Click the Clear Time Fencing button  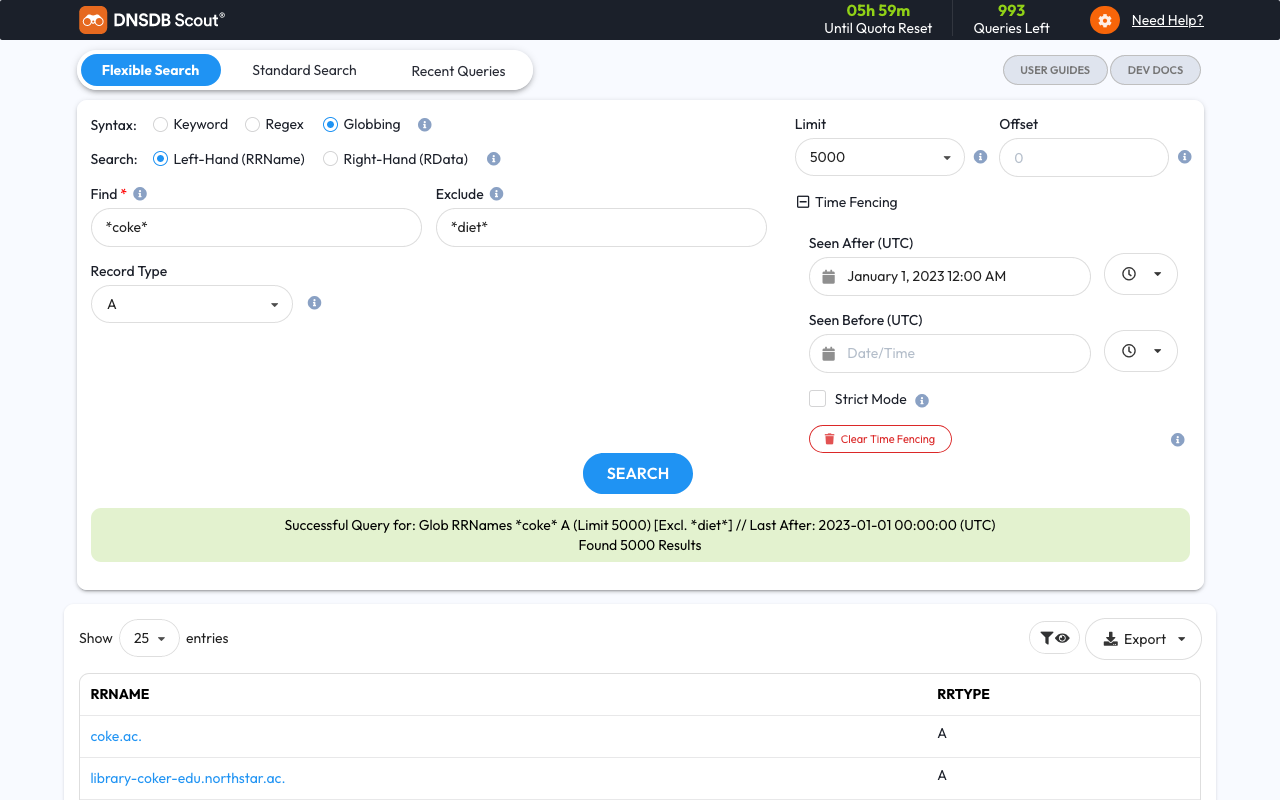point(879,439)
